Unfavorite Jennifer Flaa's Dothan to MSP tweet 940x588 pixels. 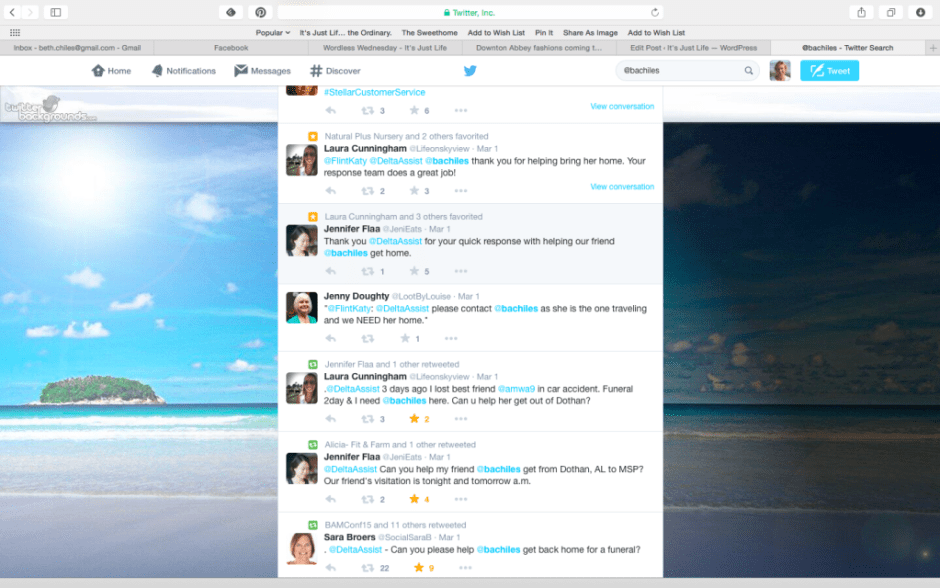click(414, 499)
